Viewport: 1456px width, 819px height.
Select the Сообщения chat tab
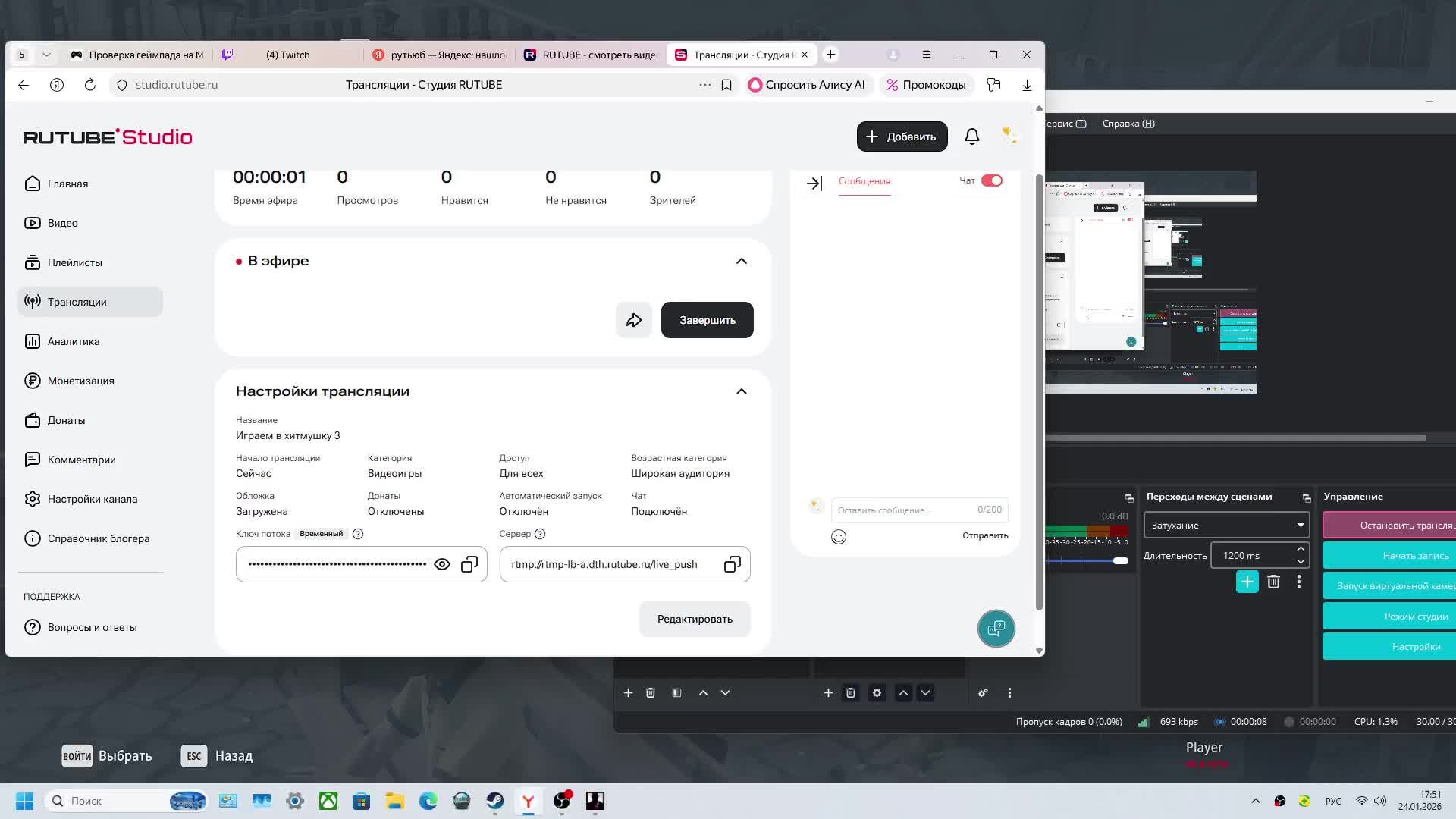pyautogui.click(x=864, y=181)
